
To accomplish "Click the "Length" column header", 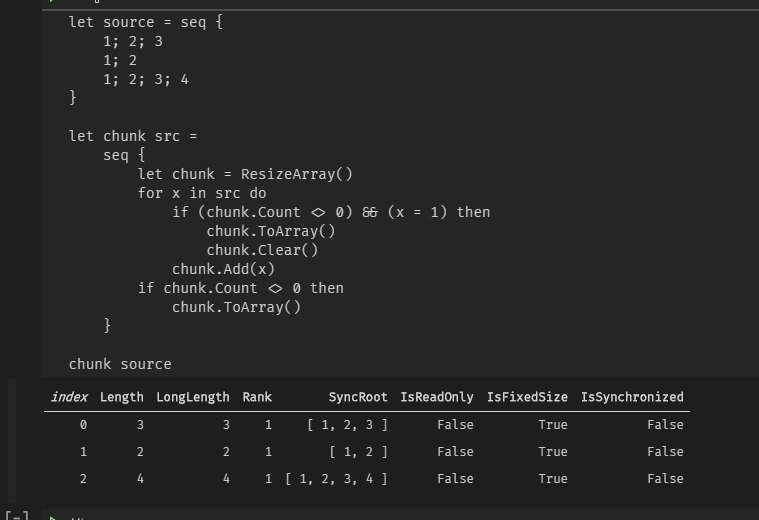I will (122, 397).
